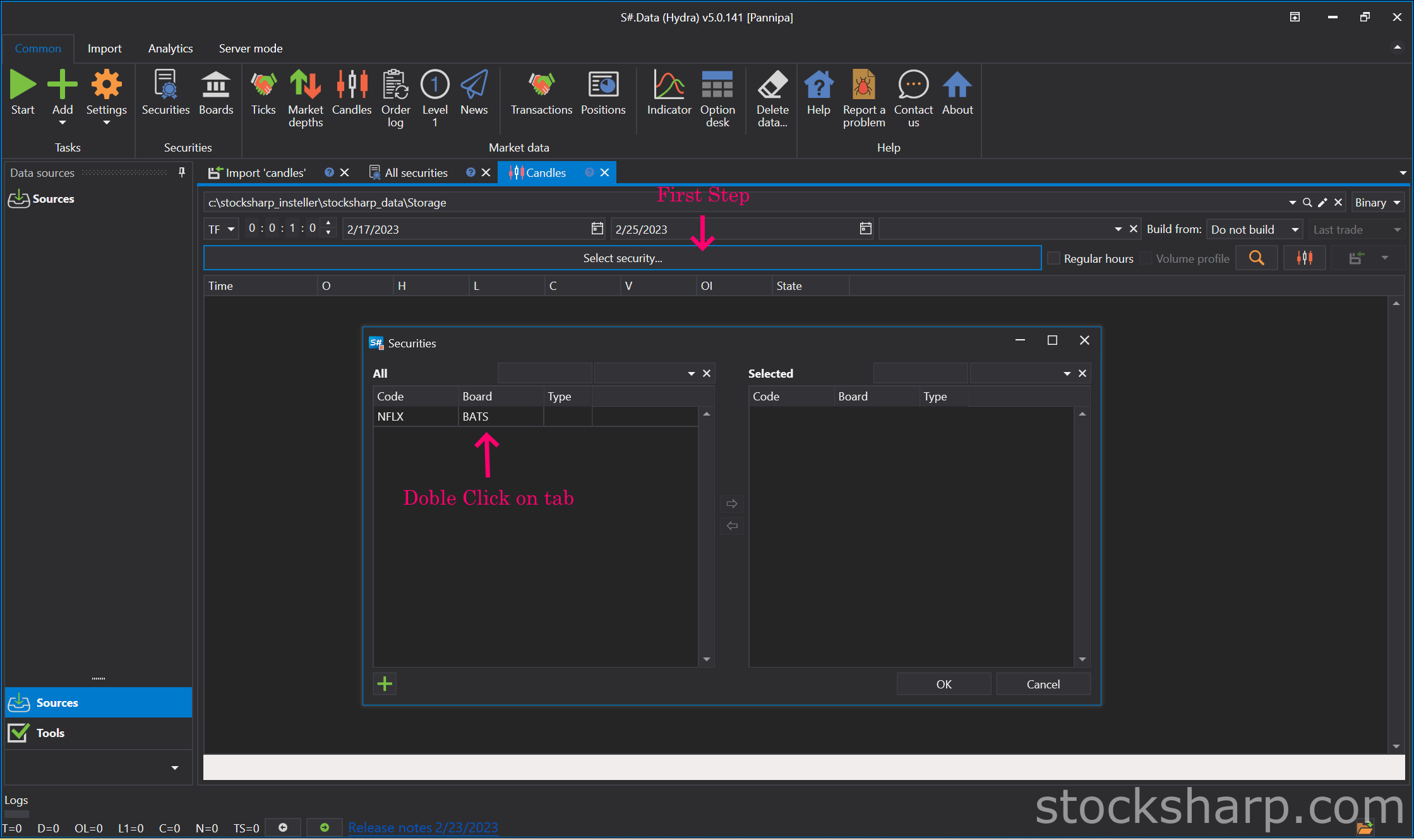This screenshot has width=1414, height=840.
Task: Open Market depths from the ribbon
Action: pyautogui.click(x=306, y=85)
